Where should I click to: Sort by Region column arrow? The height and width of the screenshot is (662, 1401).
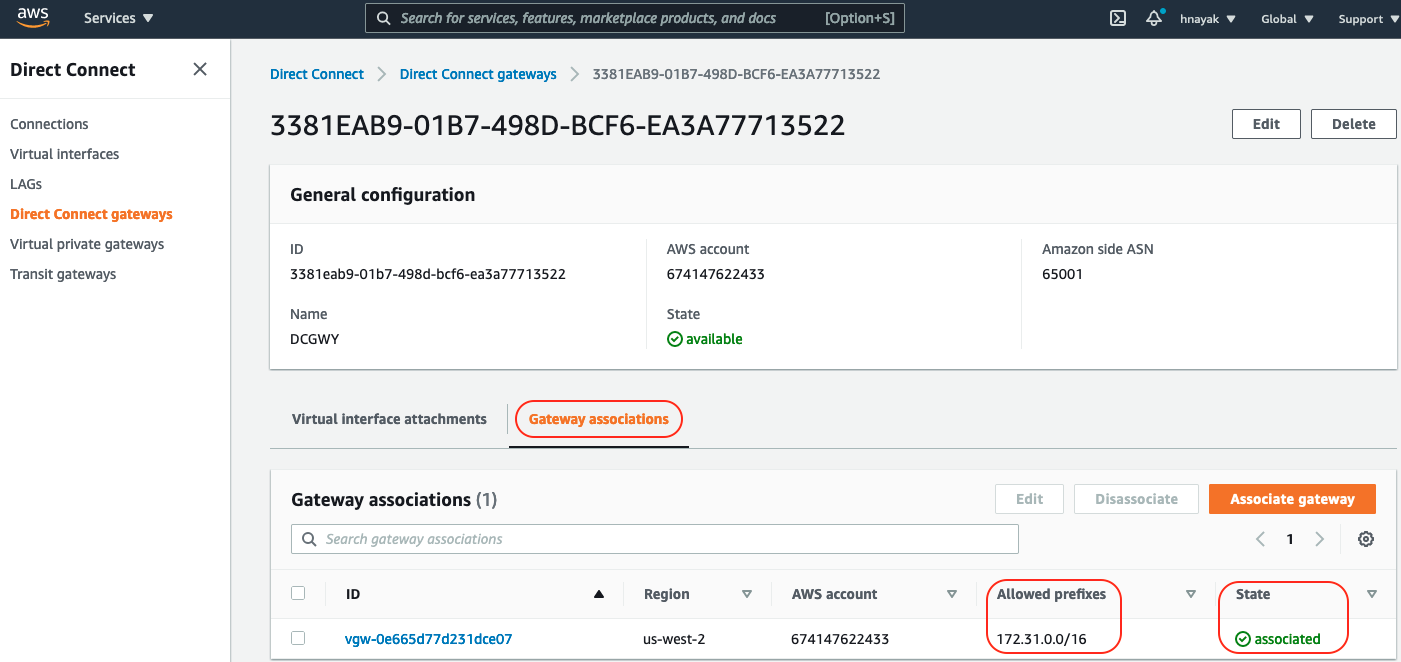click(746, 594)
